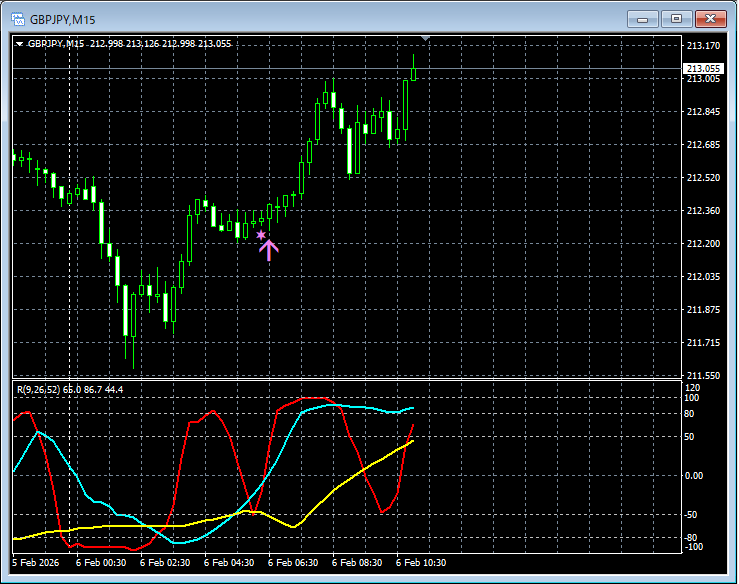Click the 211.715 price scale value
The image size is (739, 584).
point(703,343)
